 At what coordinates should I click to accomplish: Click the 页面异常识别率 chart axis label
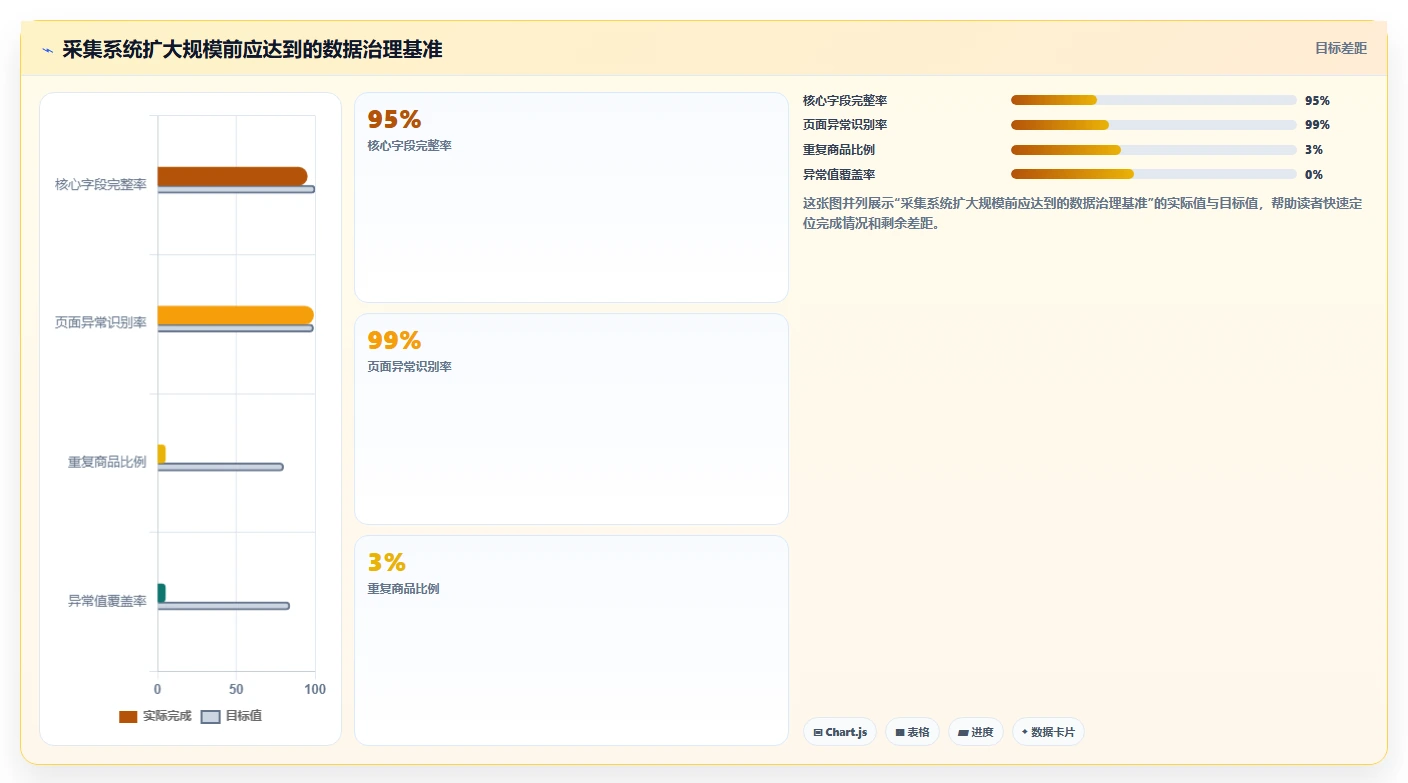point(101,323)
